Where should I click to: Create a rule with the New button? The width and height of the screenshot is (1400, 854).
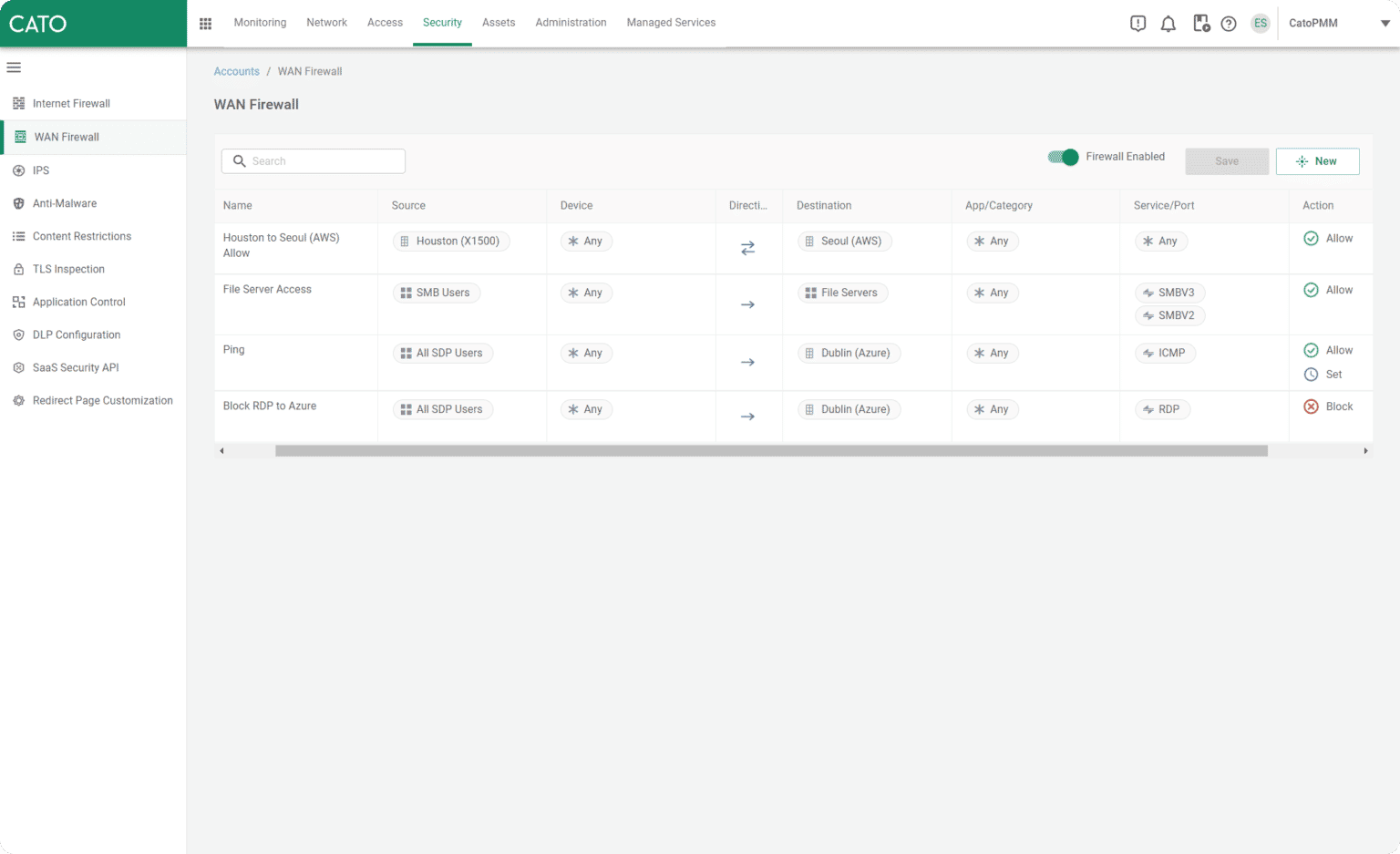pos(1317,161)
